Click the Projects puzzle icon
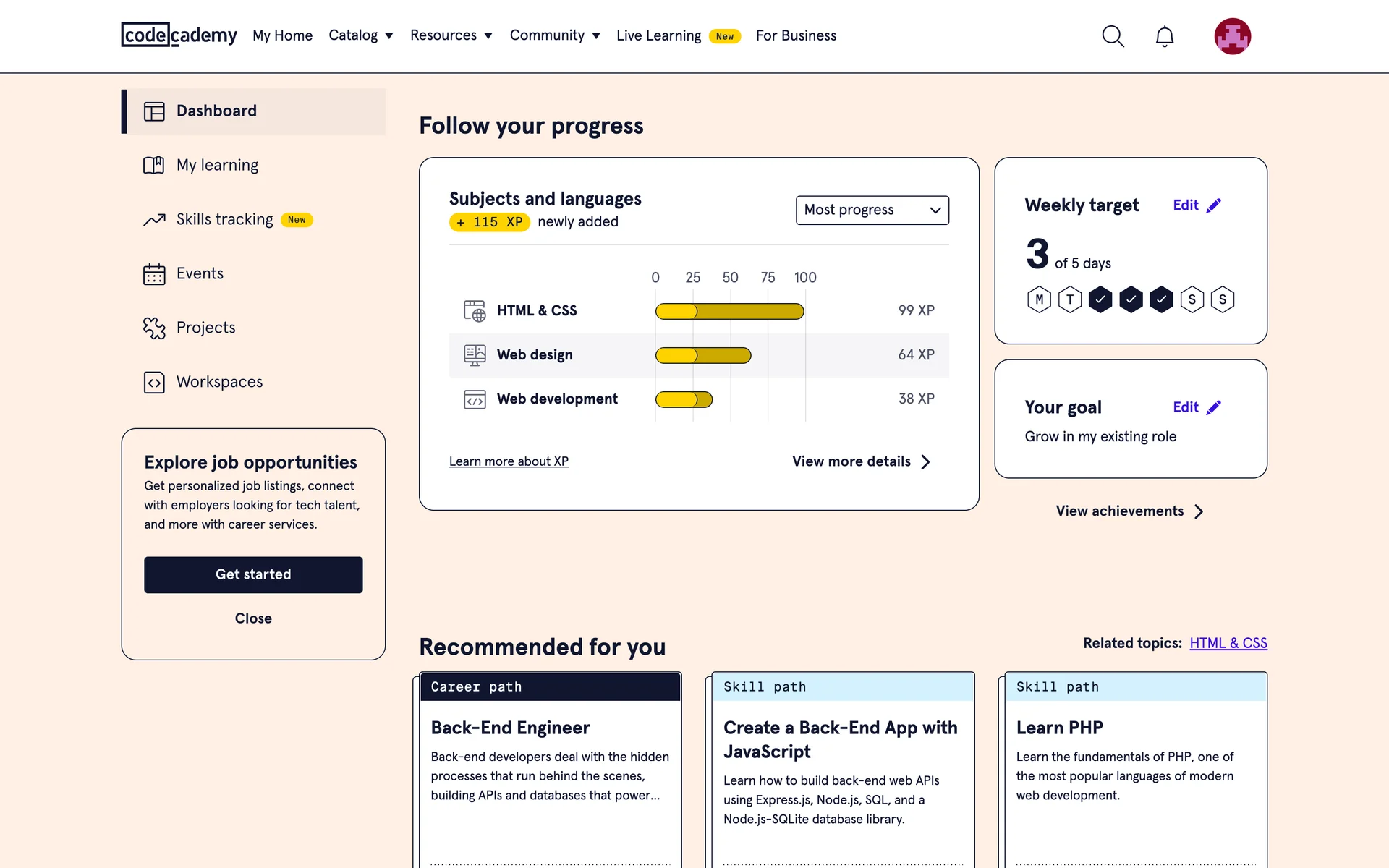 [154, 328]
